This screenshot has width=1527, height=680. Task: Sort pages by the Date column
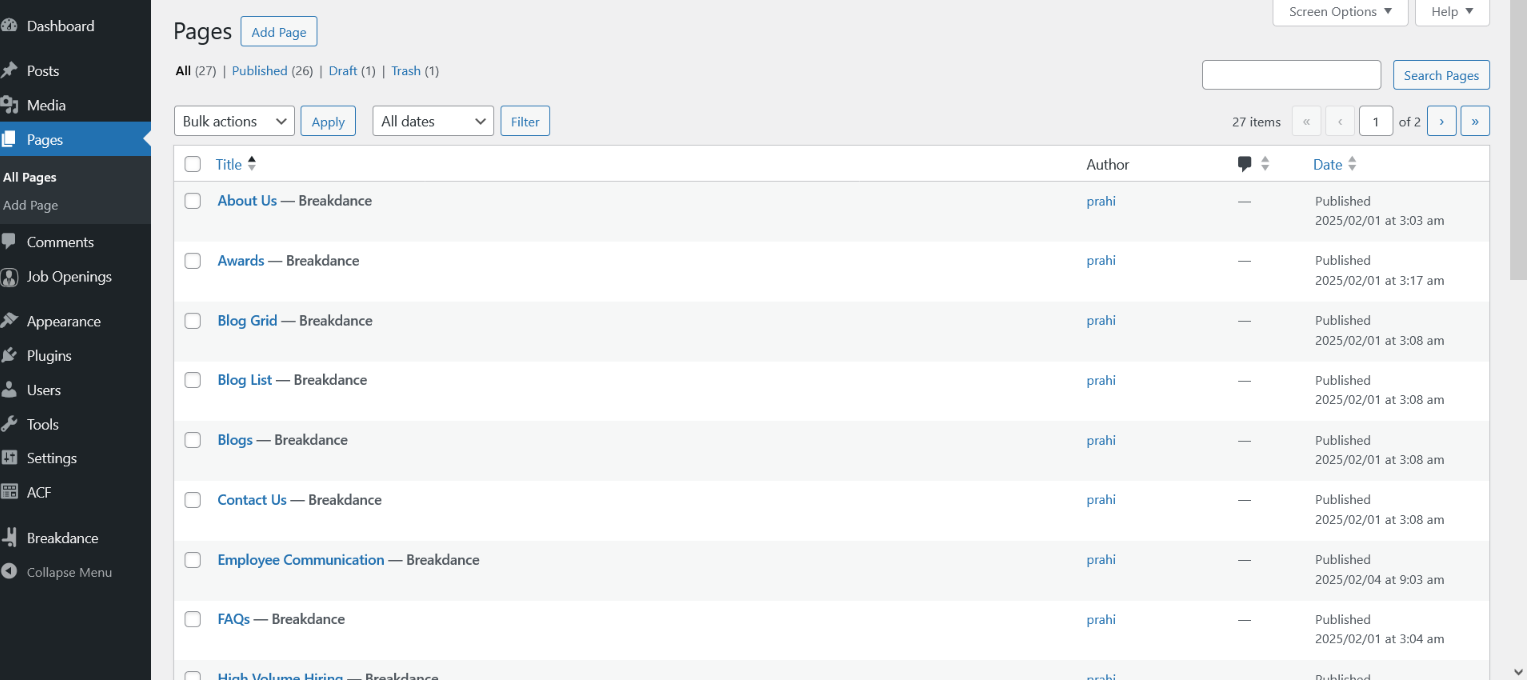(x=1328, y=164)
